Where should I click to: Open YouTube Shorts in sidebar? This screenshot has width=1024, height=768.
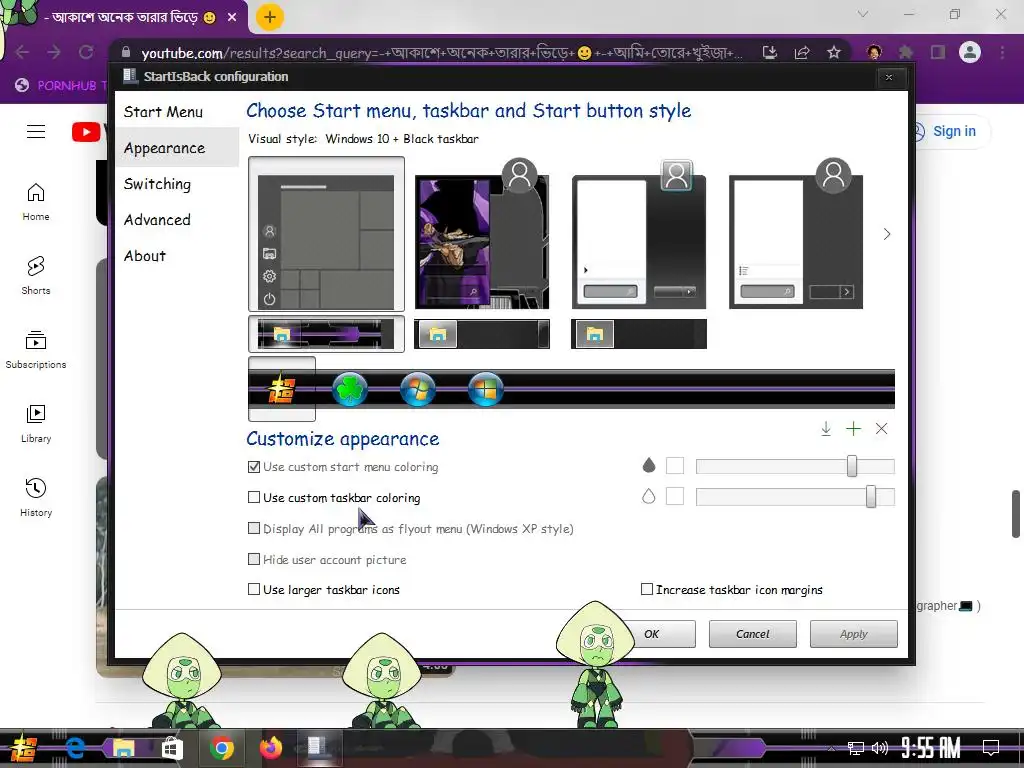36,276
